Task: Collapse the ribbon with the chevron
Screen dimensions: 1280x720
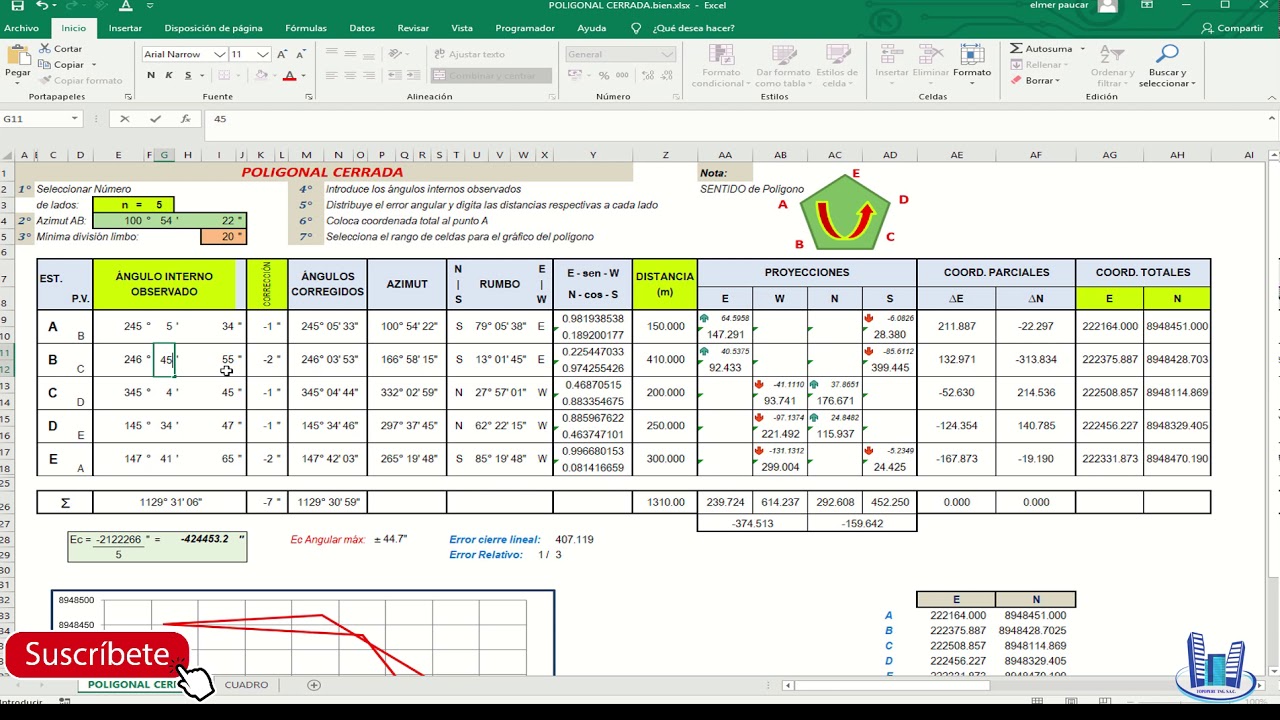Action: coord(1270,97)
